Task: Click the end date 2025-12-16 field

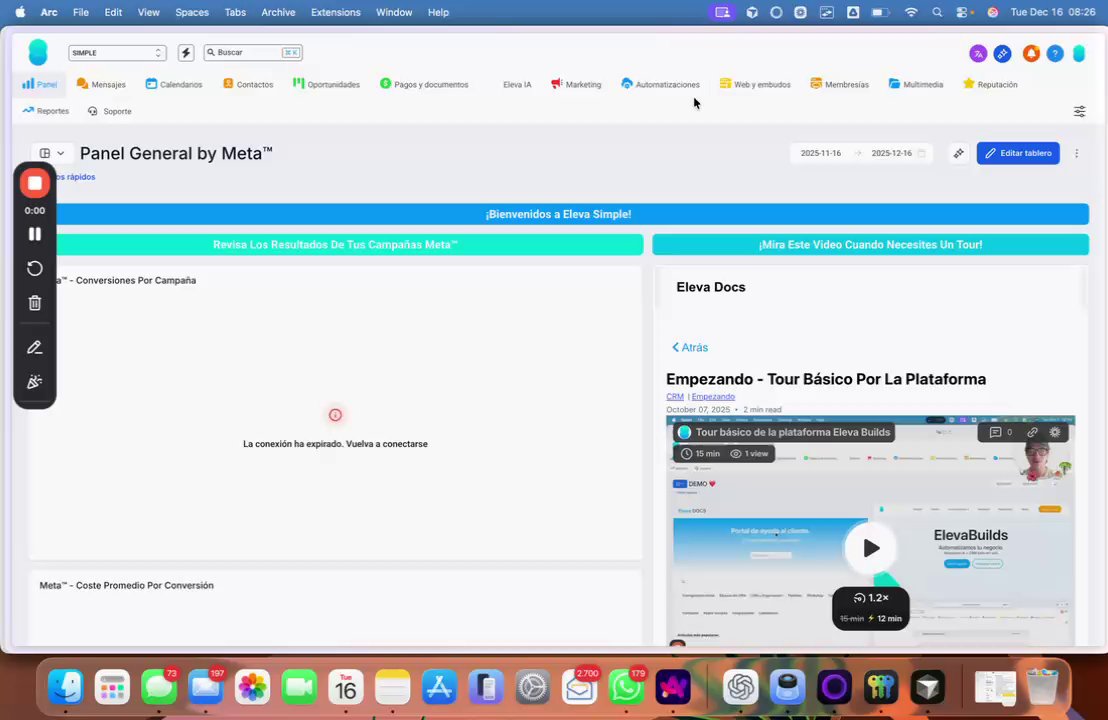Action: (891, 153)
